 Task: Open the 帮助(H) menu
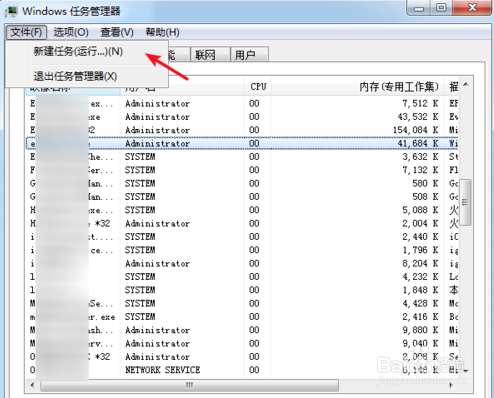tap(162, 32)
